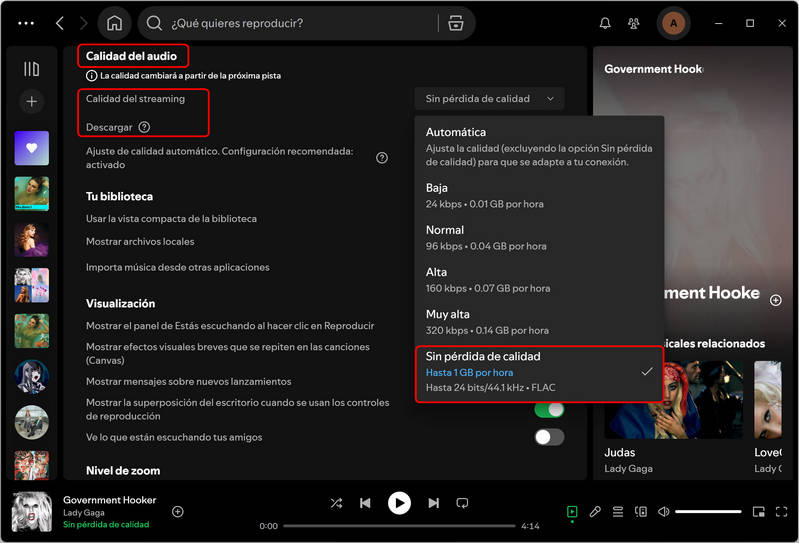
Task: Click the Nivel de zoom heading
Action: coord(123,471)
